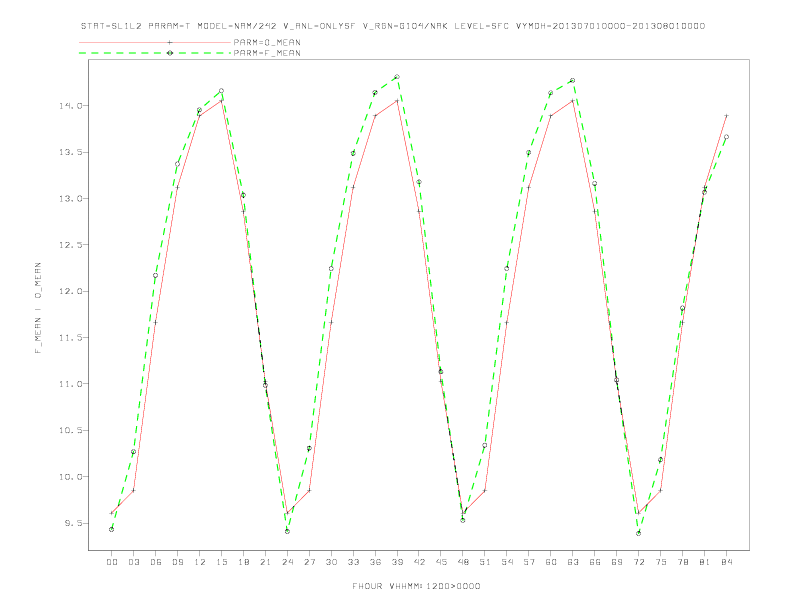Click the 66 forecast hour tick label
792x612 pixels.
coord(595,562)
